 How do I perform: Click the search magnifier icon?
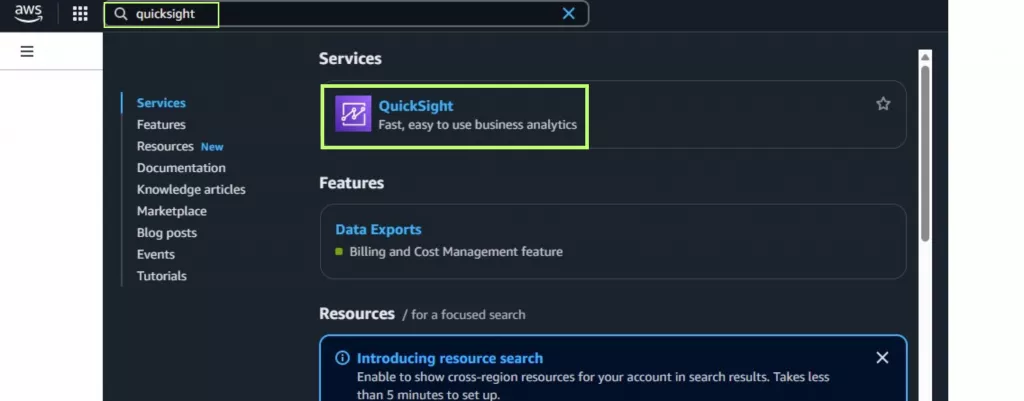pos(121,14)
